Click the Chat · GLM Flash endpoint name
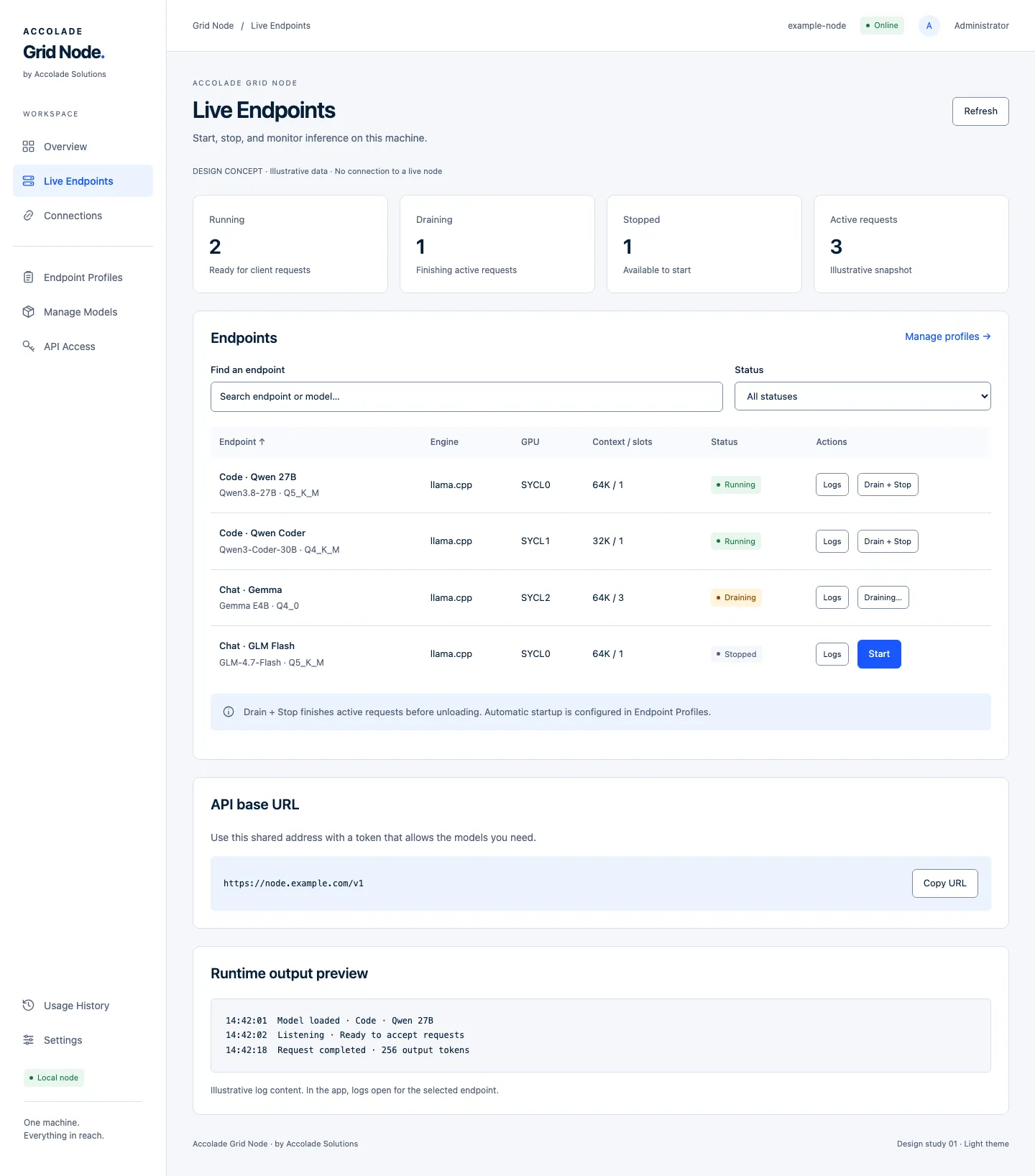The width and height of the screenshot is (1035, 1176). point(257,646)
